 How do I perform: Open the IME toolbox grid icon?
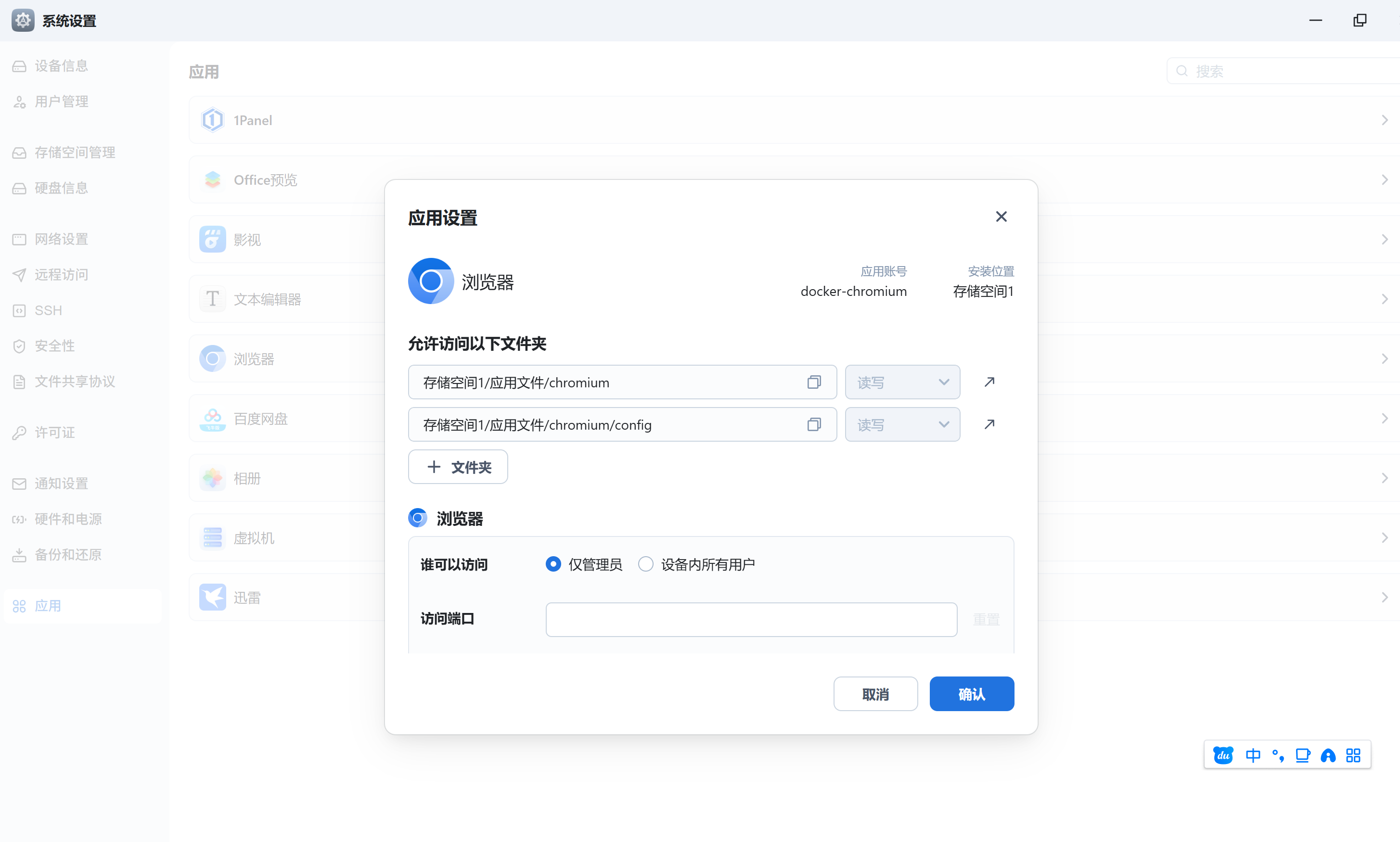pos(1353,755)
